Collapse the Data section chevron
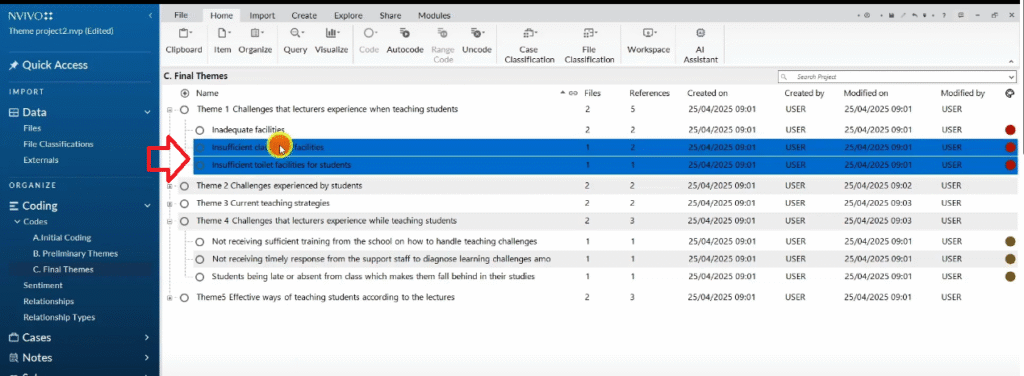The image size is (1024, 376). (x=147, y=112)
